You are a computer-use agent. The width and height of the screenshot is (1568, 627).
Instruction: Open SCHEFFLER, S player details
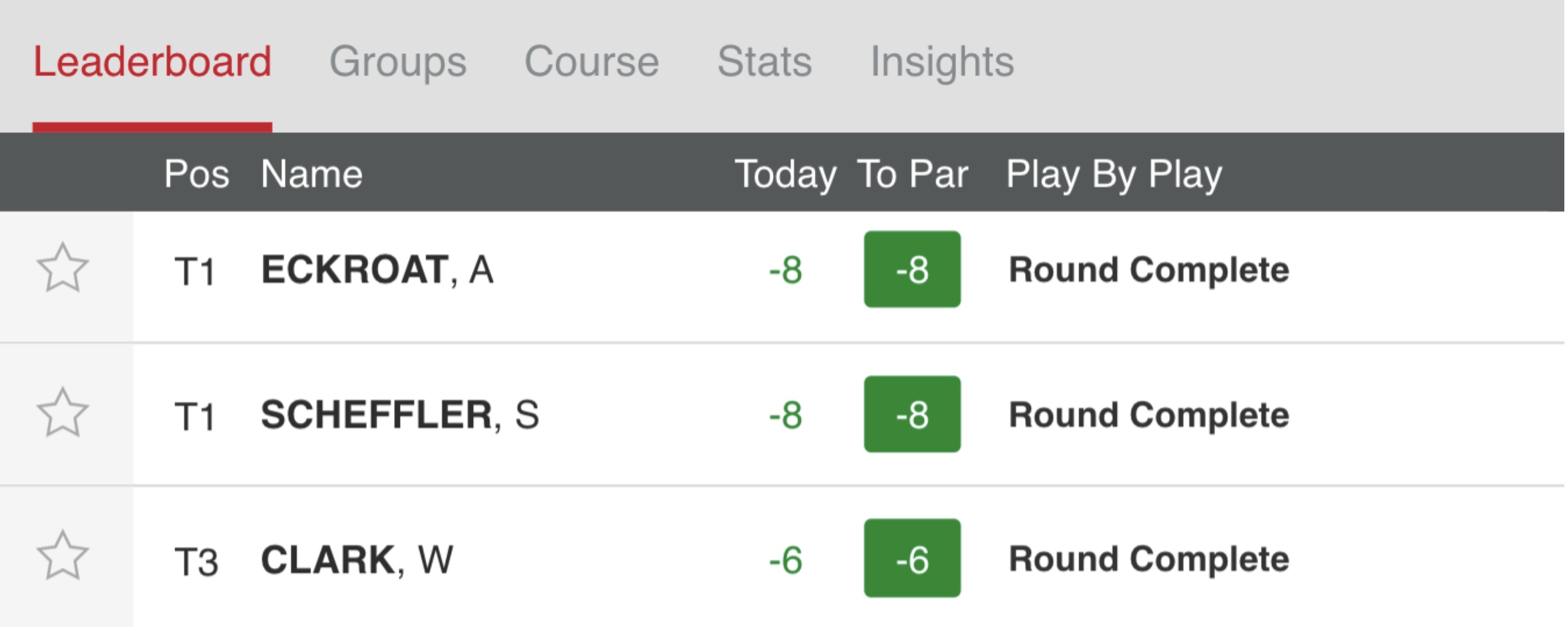click(399, 415)
